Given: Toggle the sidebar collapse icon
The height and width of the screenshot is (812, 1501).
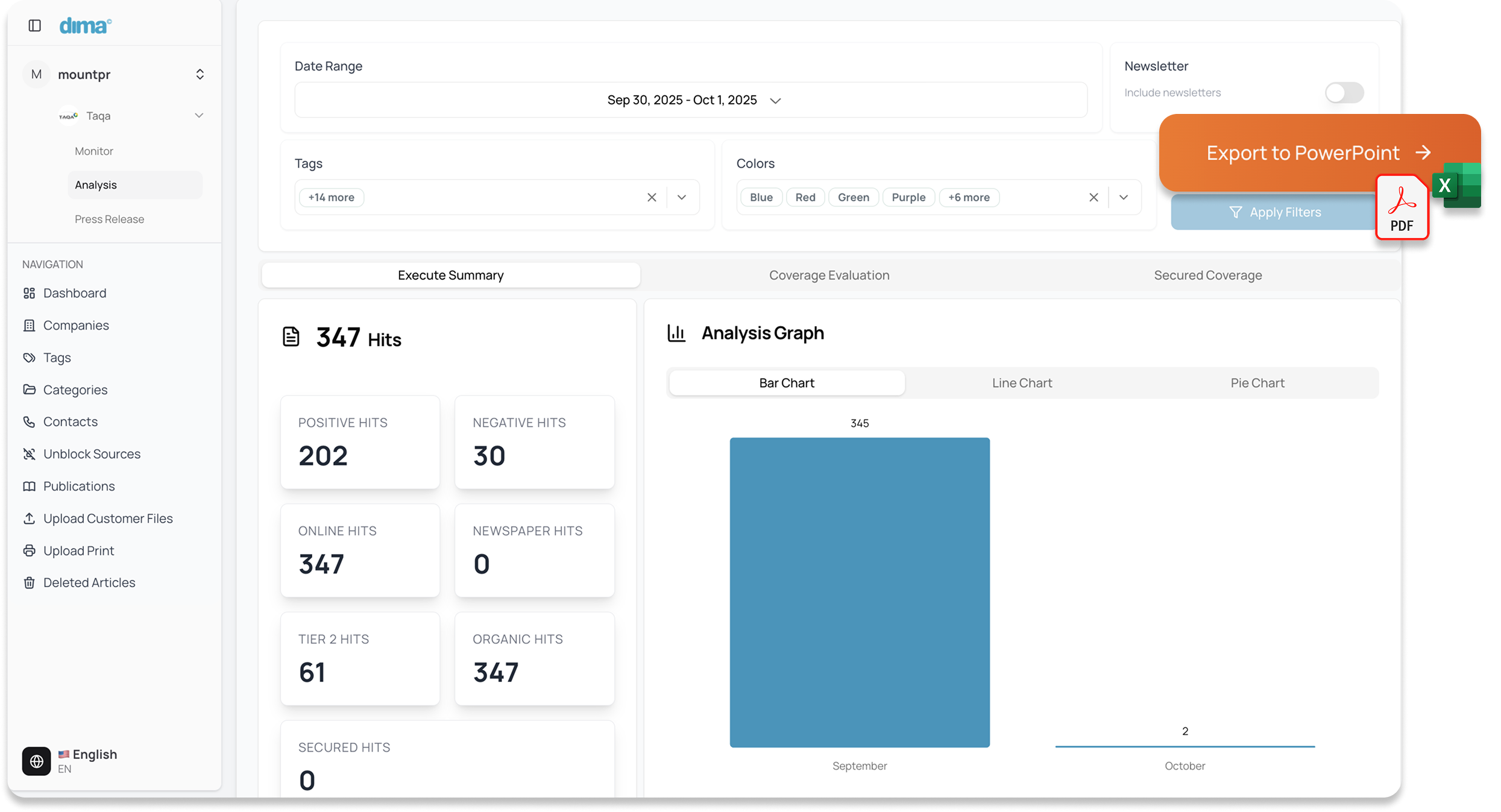Looking at the screenshot, I should tap(35, 25).
